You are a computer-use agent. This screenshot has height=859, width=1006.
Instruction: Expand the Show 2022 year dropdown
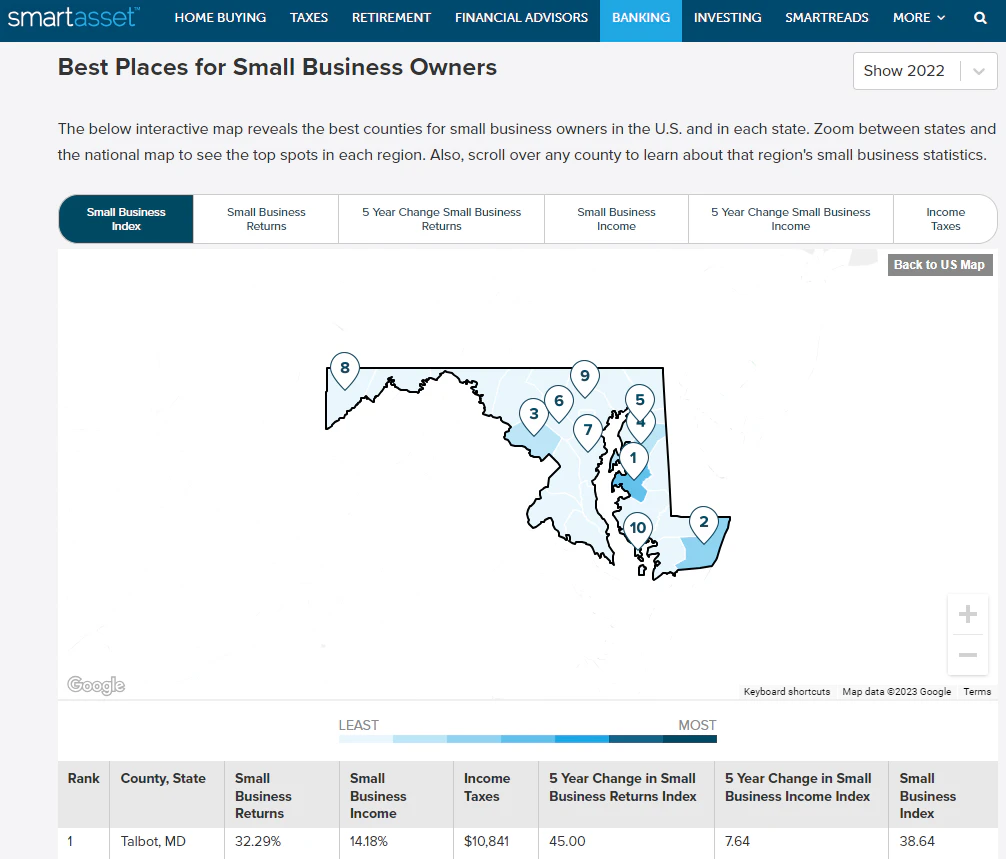[925, 71]
